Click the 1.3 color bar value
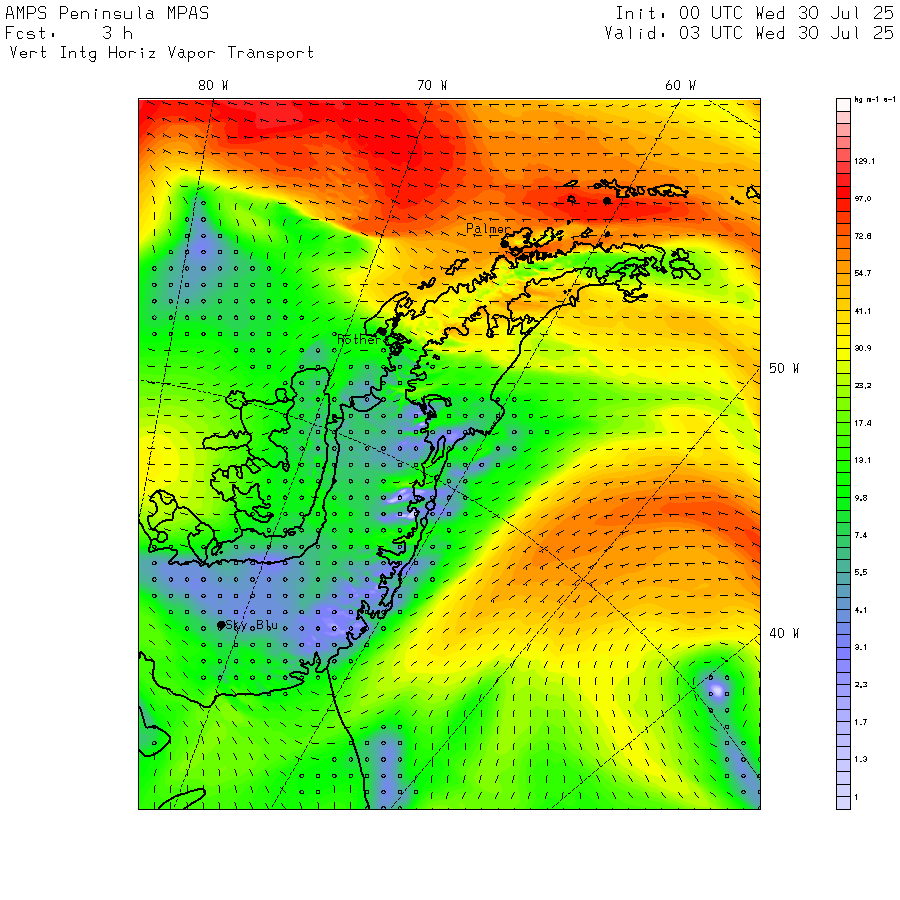Screen dimensions: 900x900 coord(861,759)
